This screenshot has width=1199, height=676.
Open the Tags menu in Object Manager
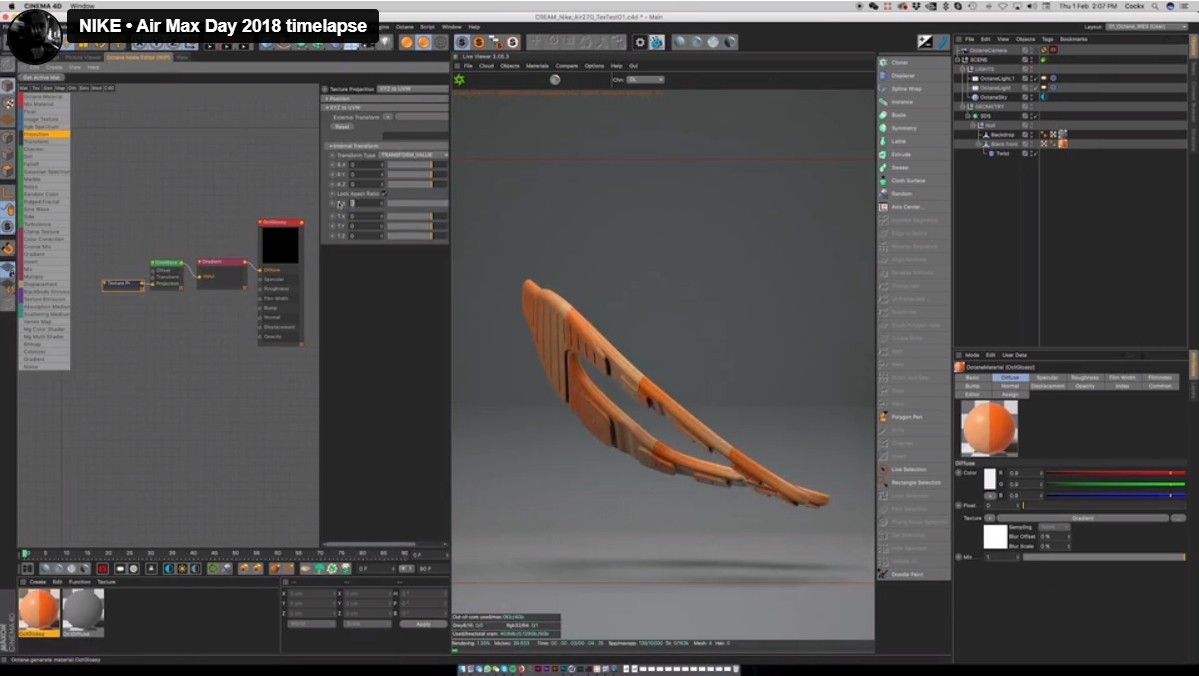[x=1047, y=38]
